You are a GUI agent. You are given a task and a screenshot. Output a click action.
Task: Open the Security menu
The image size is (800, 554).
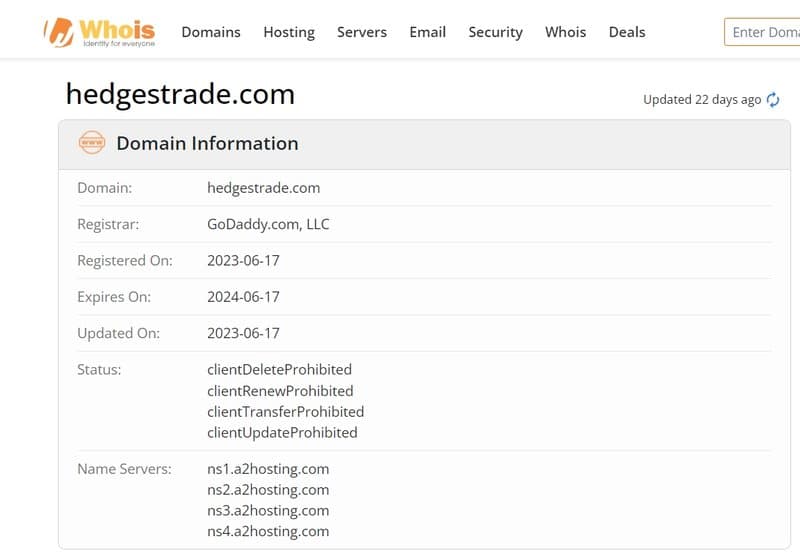coord(495,32)
